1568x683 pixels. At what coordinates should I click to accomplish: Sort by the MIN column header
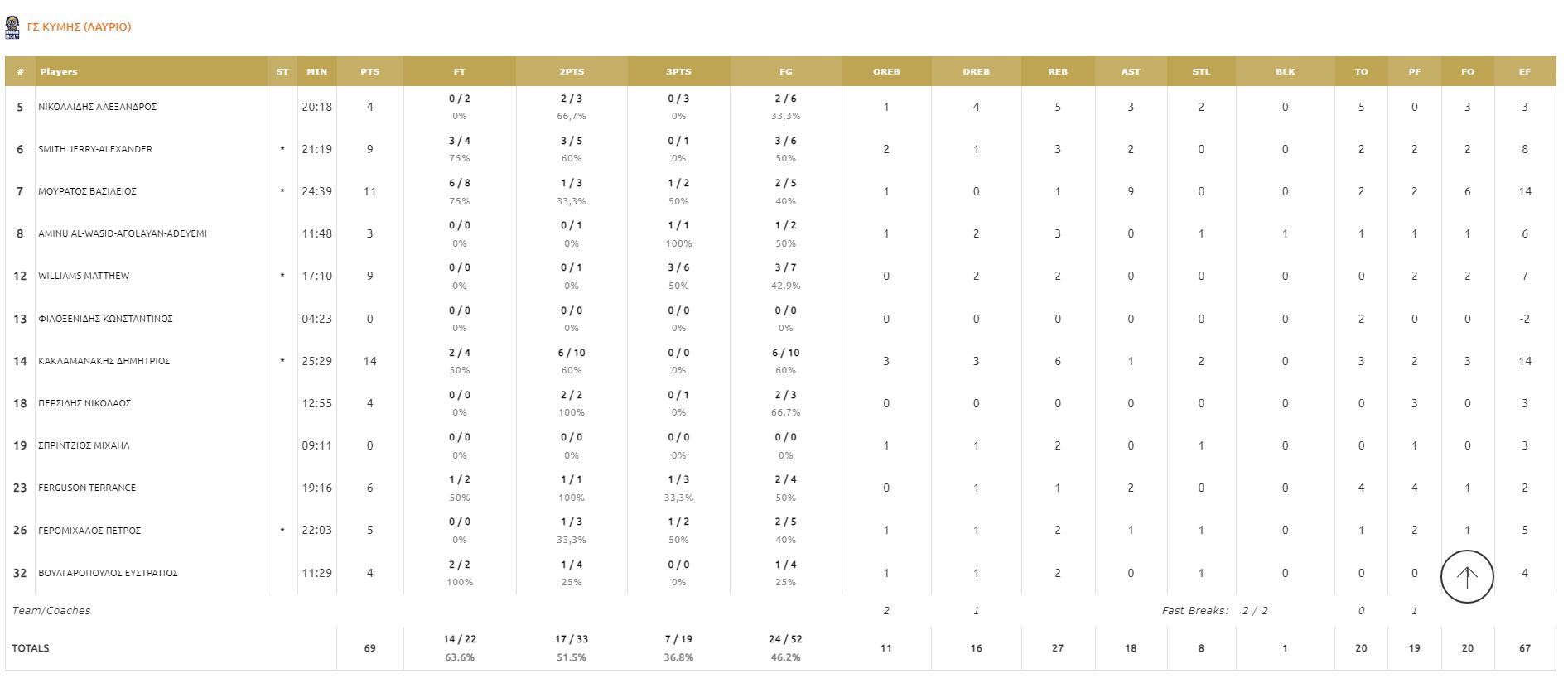(x=316, y=72)
